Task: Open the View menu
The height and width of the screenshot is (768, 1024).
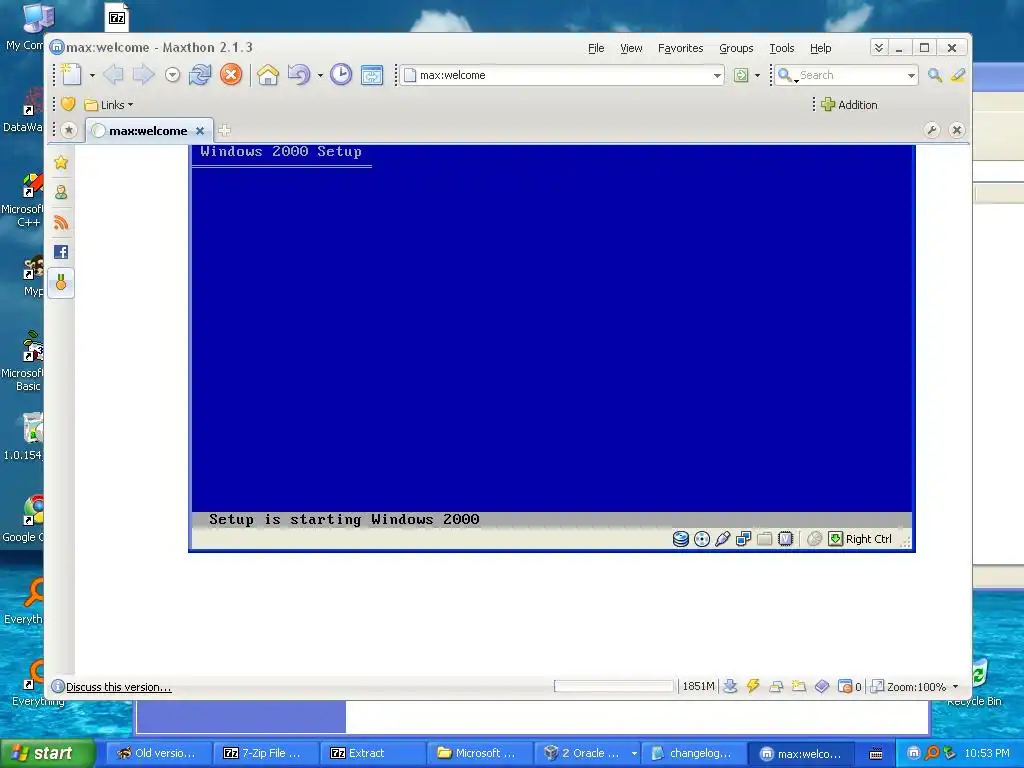Action: [631, 48]
